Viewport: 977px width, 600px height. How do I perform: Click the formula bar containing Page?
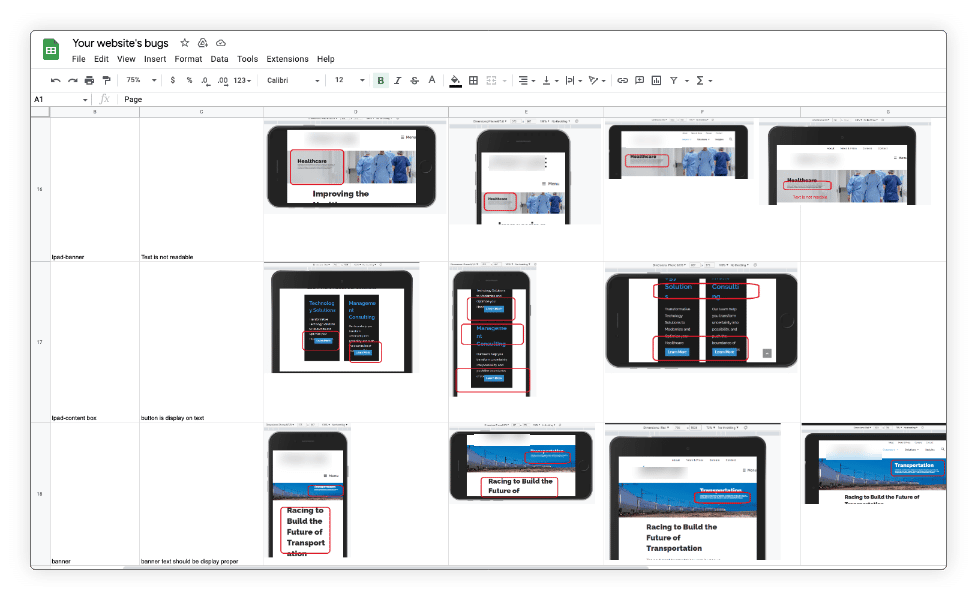coord(500,99)
